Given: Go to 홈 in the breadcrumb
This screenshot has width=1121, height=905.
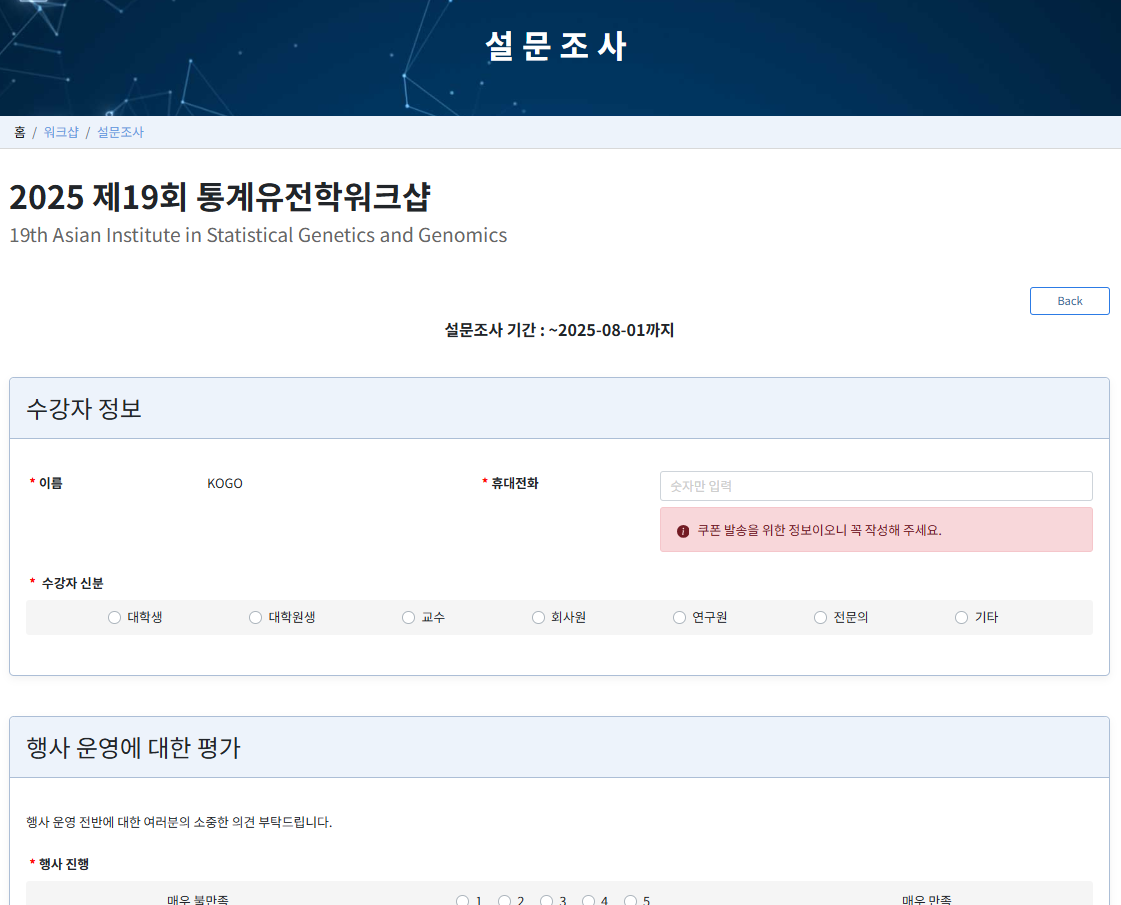Looking at the screenshot, I should tap(19, 132).
